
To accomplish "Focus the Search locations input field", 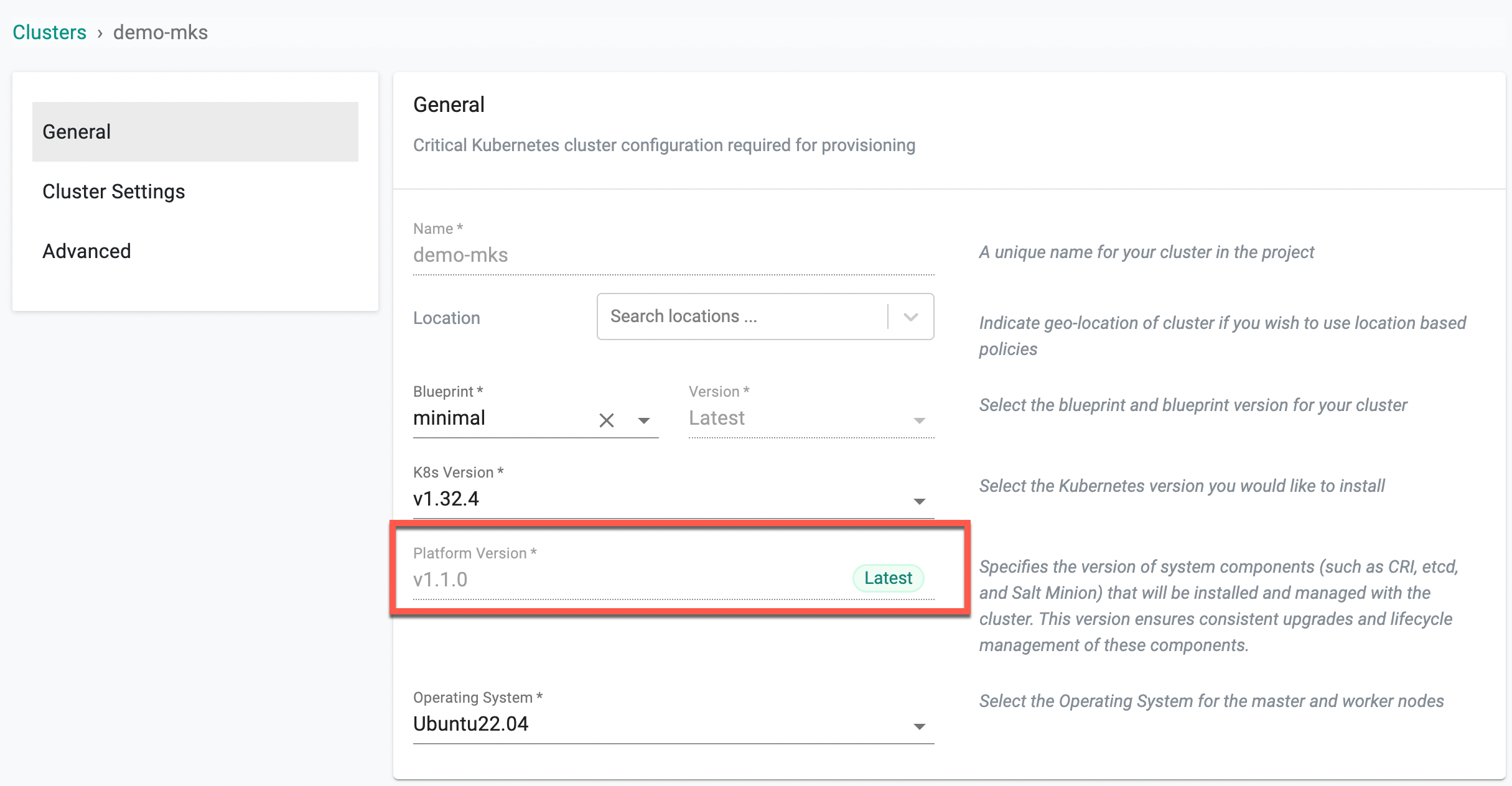I will coord(740,317).
